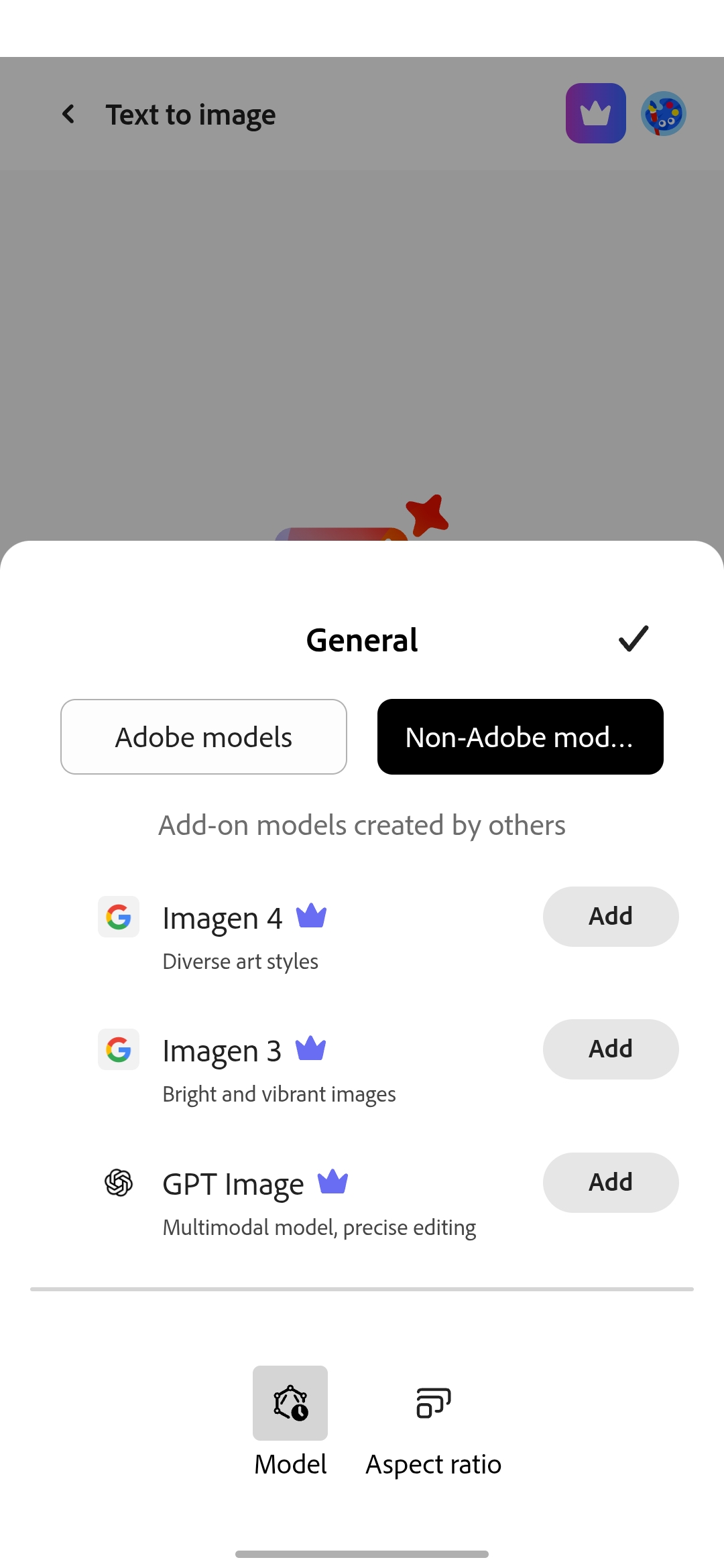Select the Model icon in the bottom bar
Viewport: 724px width, 1568px height.
tap(290, 1403)
